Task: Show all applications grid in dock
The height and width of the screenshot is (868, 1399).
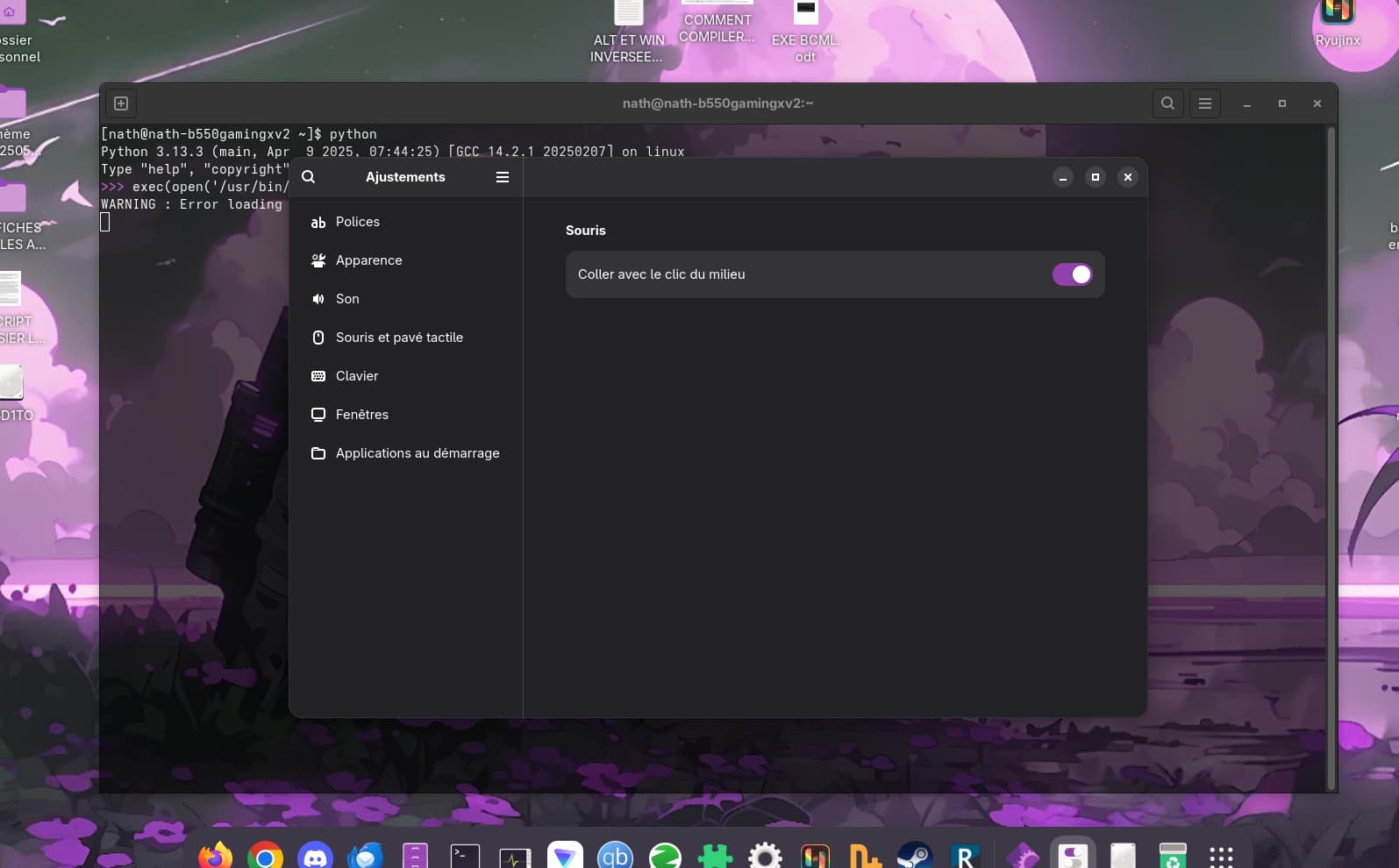Action: click(x=1222, y=857)
